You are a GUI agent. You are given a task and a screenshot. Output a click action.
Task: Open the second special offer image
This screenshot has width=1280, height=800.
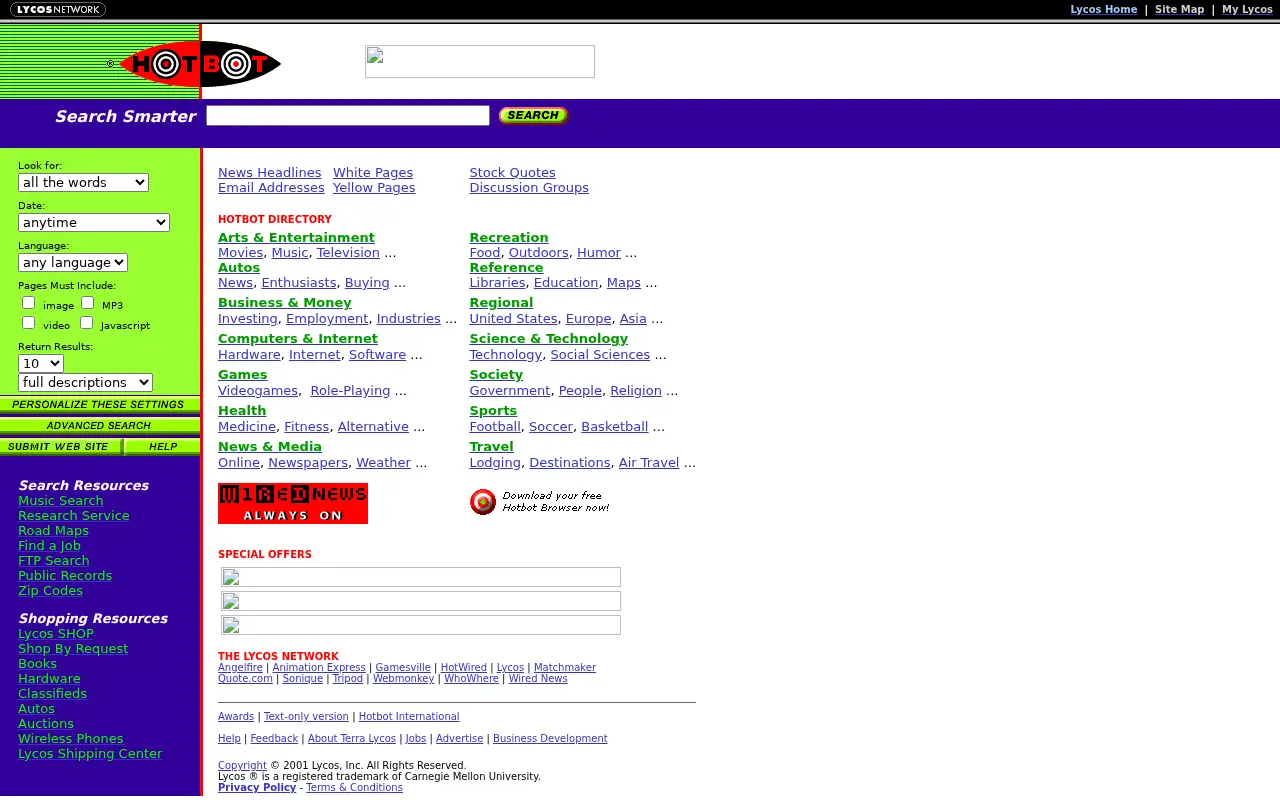(421, 601)
